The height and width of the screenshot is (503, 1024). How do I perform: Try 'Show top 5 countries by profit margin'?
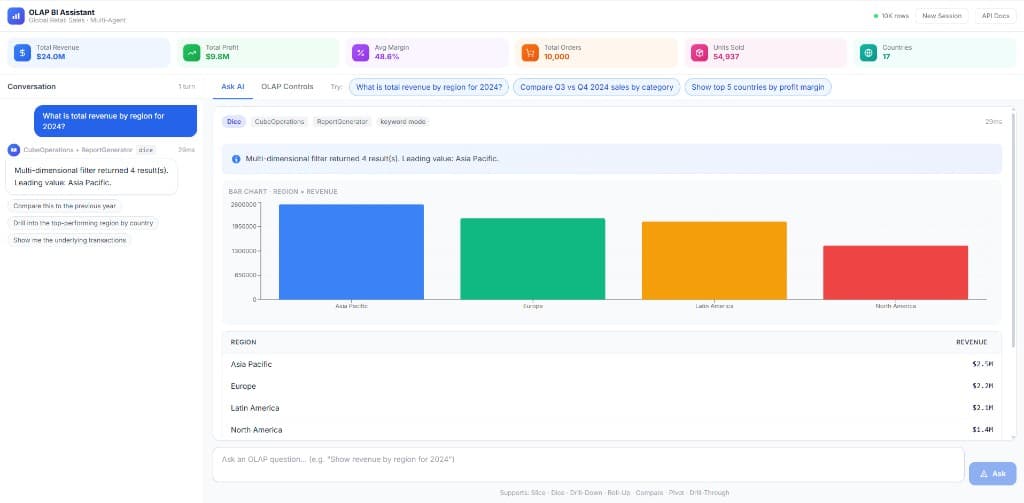(x=758, y=87)
